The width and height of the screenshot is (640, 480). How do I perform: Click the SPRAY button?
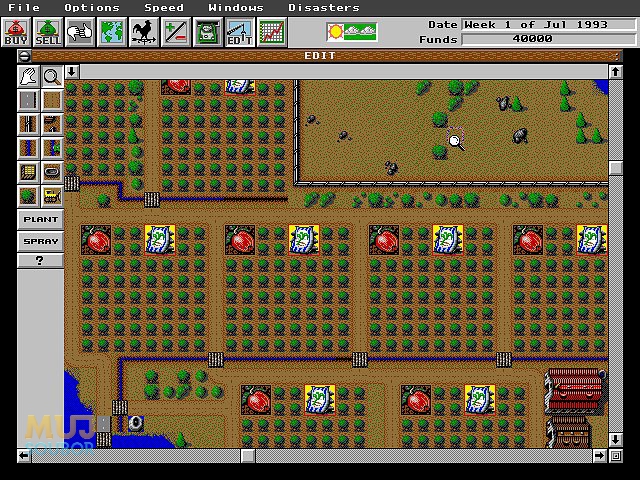point(40,241)
